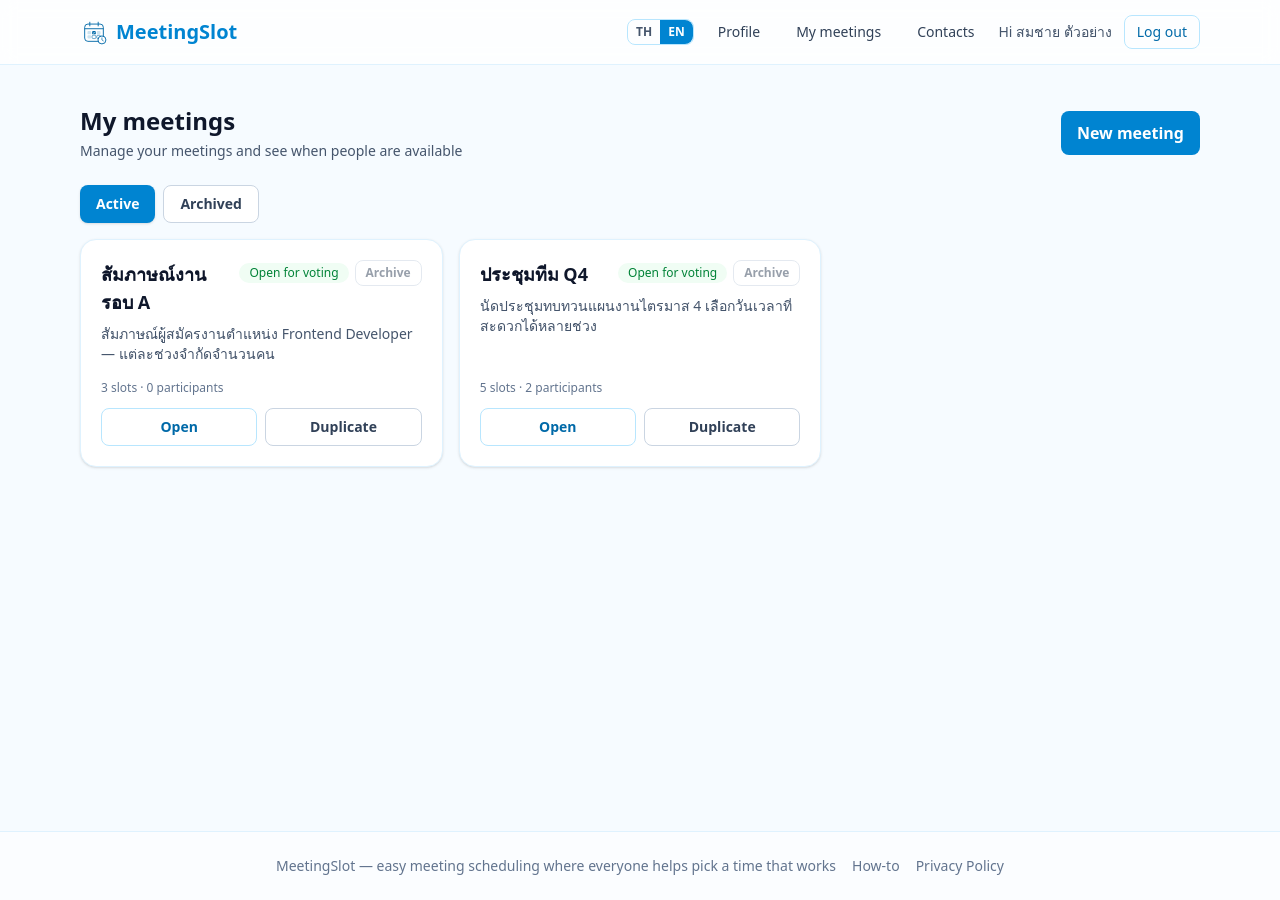Image resolution: width=1280 pixels, height=900 pixels.
Task: Click the สัมภาษณ์งาน รอบ A card title
Action: (154, 288)
